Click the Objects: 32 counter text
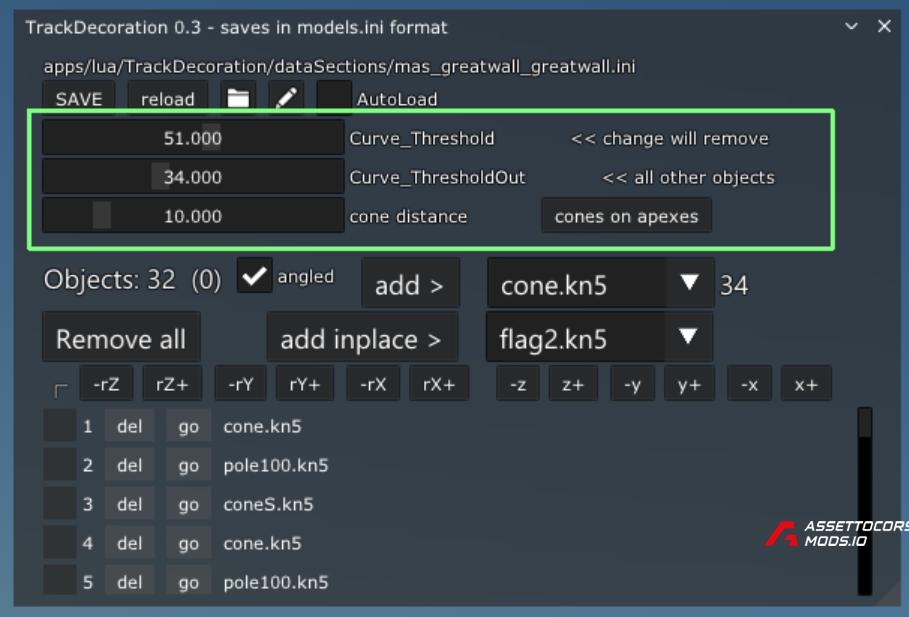 (x=110, y=280)
